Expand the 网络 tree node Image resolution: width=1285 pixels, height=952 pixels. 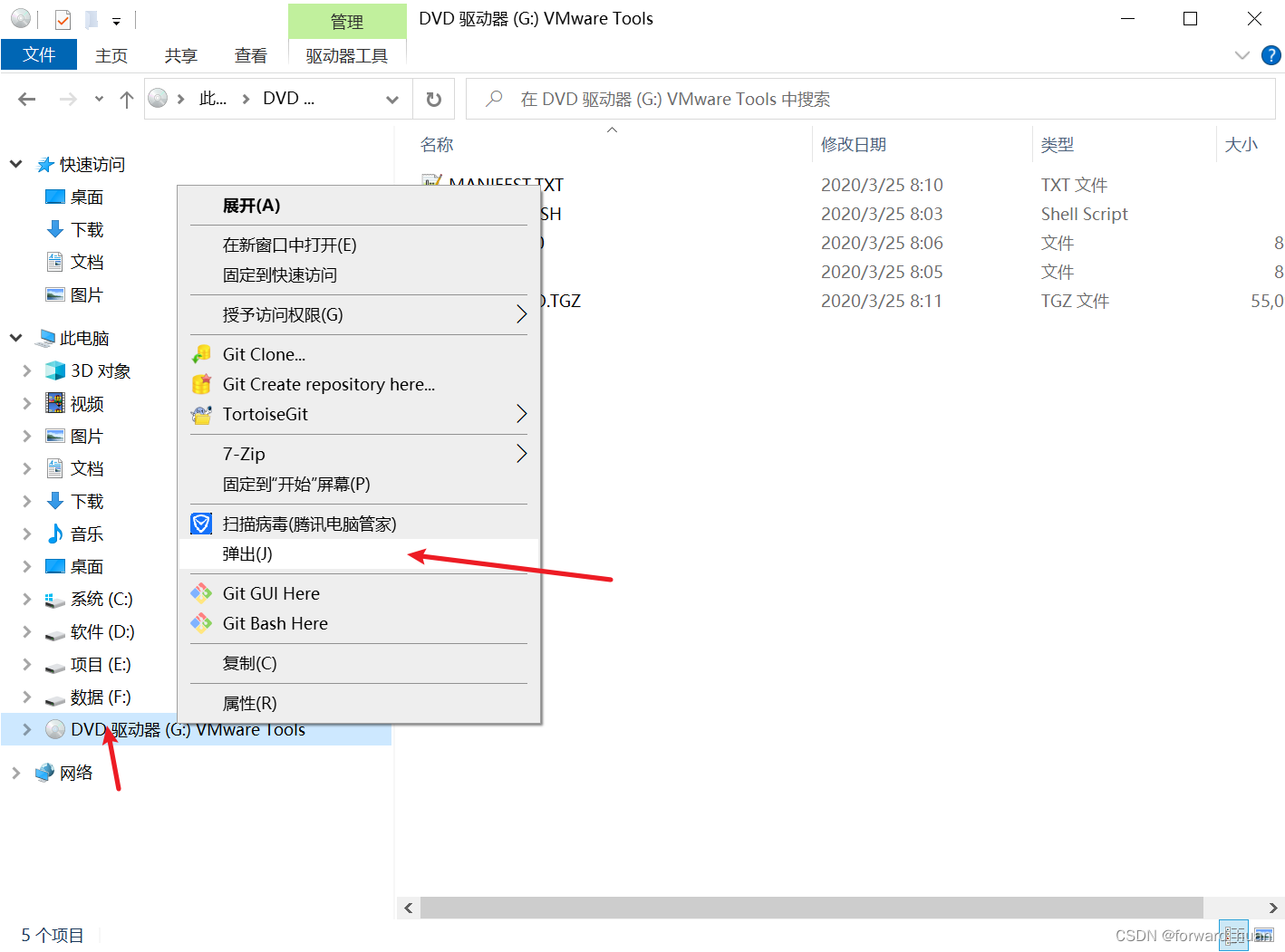pyautogui.click(x=15, y=773)
